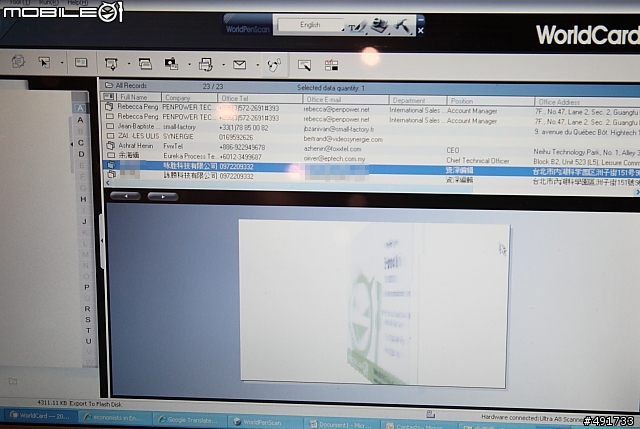Image resolution: width=640 pixels, height=429 pixels.
Task: Jump to letter C in alphabet index
Action: (81, 143)
